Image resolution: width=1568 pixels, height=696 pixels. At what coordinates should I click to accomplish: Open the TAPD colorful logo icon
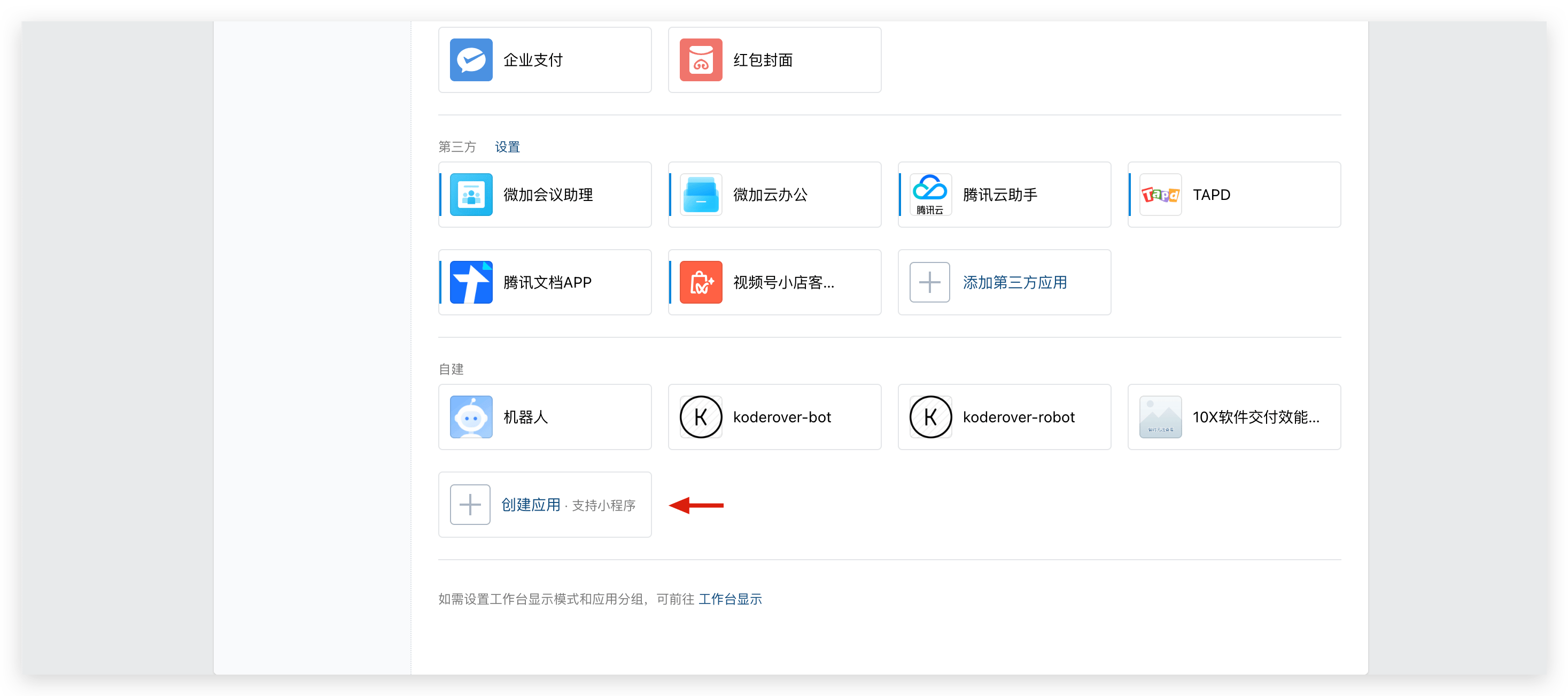click(x=1160, y=195)
